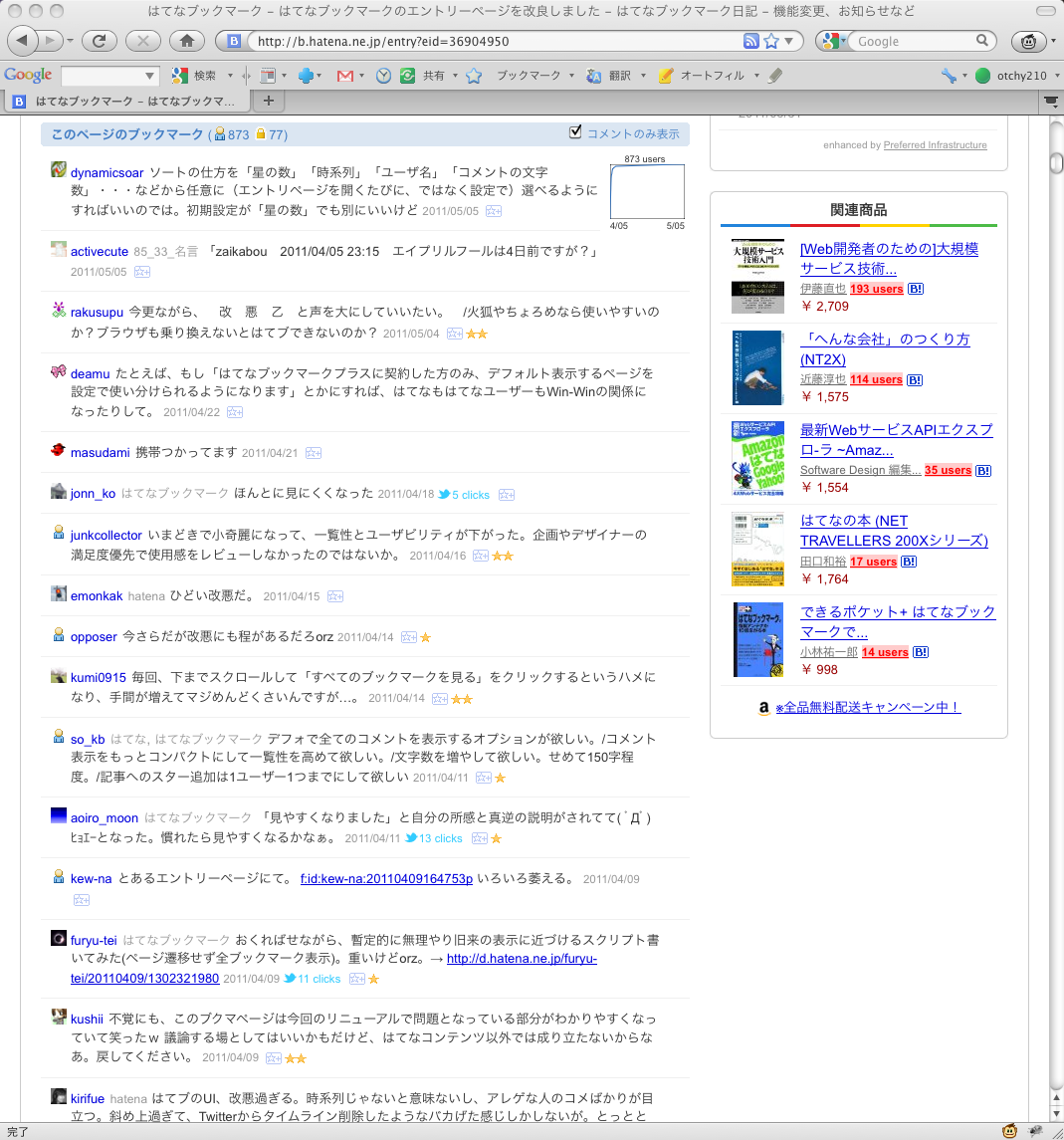Image resolution: width=1064 pixels, height=1140 pixels.
Task: Click the 193 users count link
Action: [877, 289]
